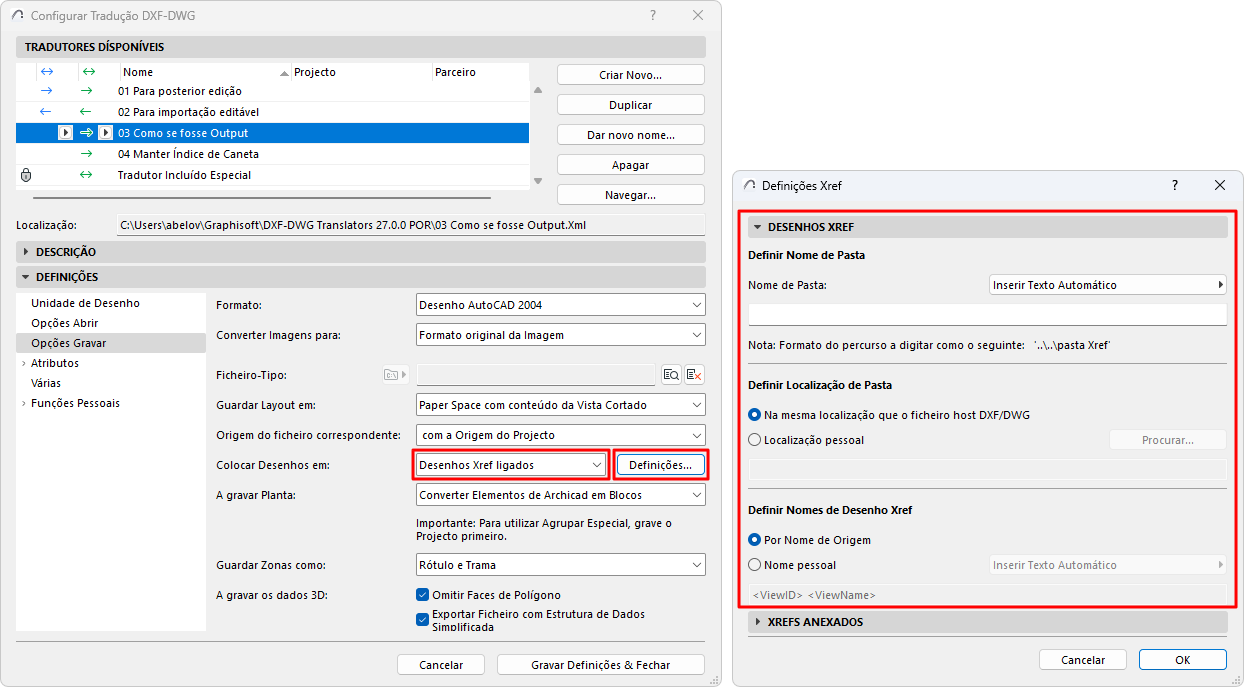Click the Apagar button
1244x687 pixels.
pyautogui.click(x=631, y=165)
